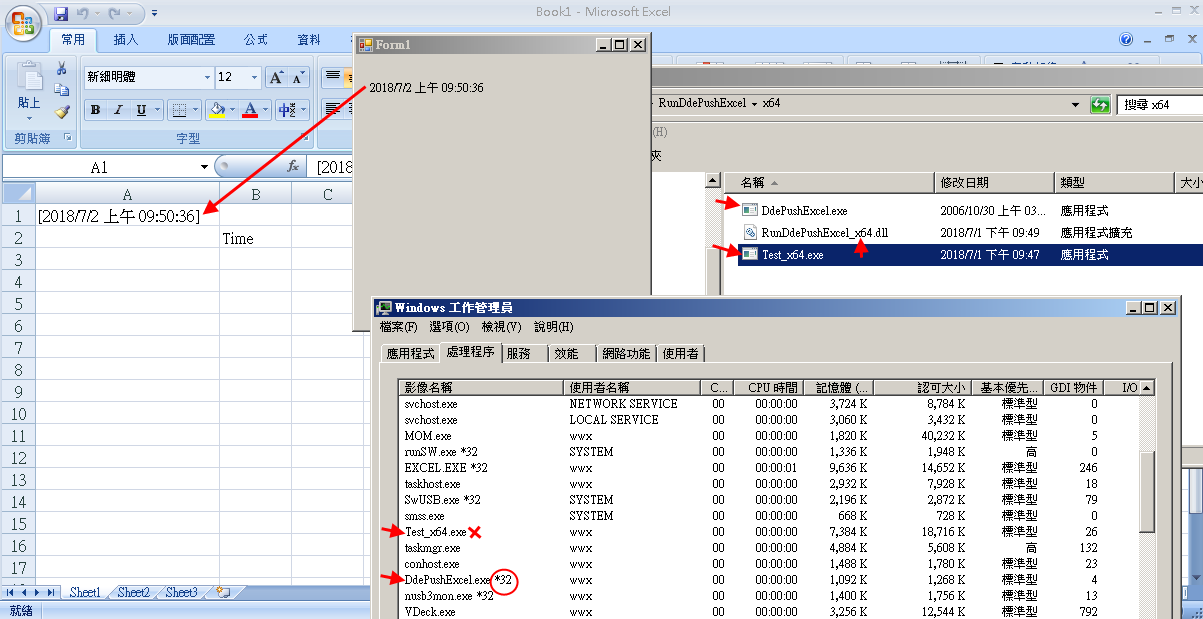Increase font size with large A button
1203x619 pixels.
pos(277,77)
